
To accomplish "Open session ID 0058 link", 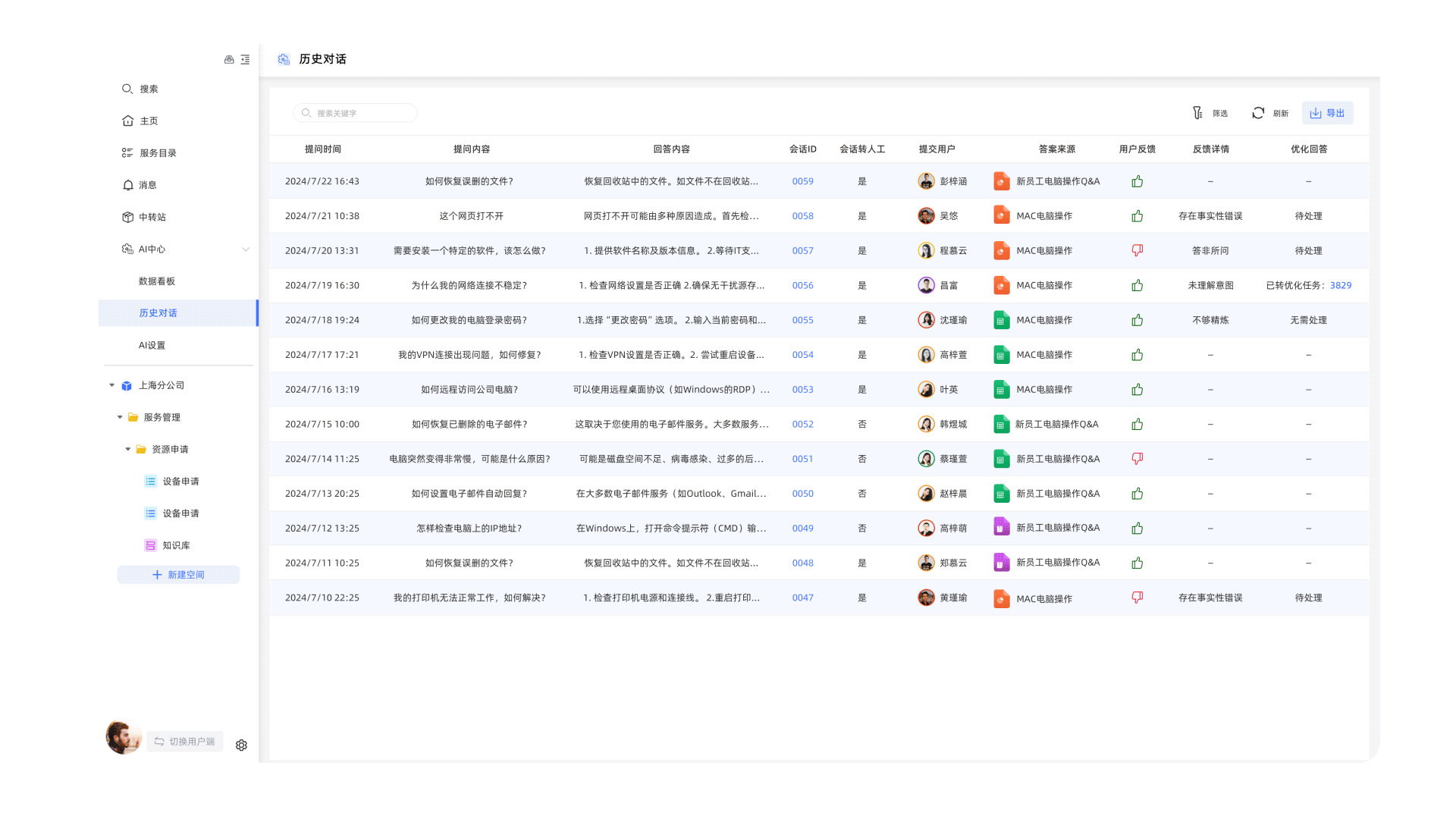I will click(802, 216).
